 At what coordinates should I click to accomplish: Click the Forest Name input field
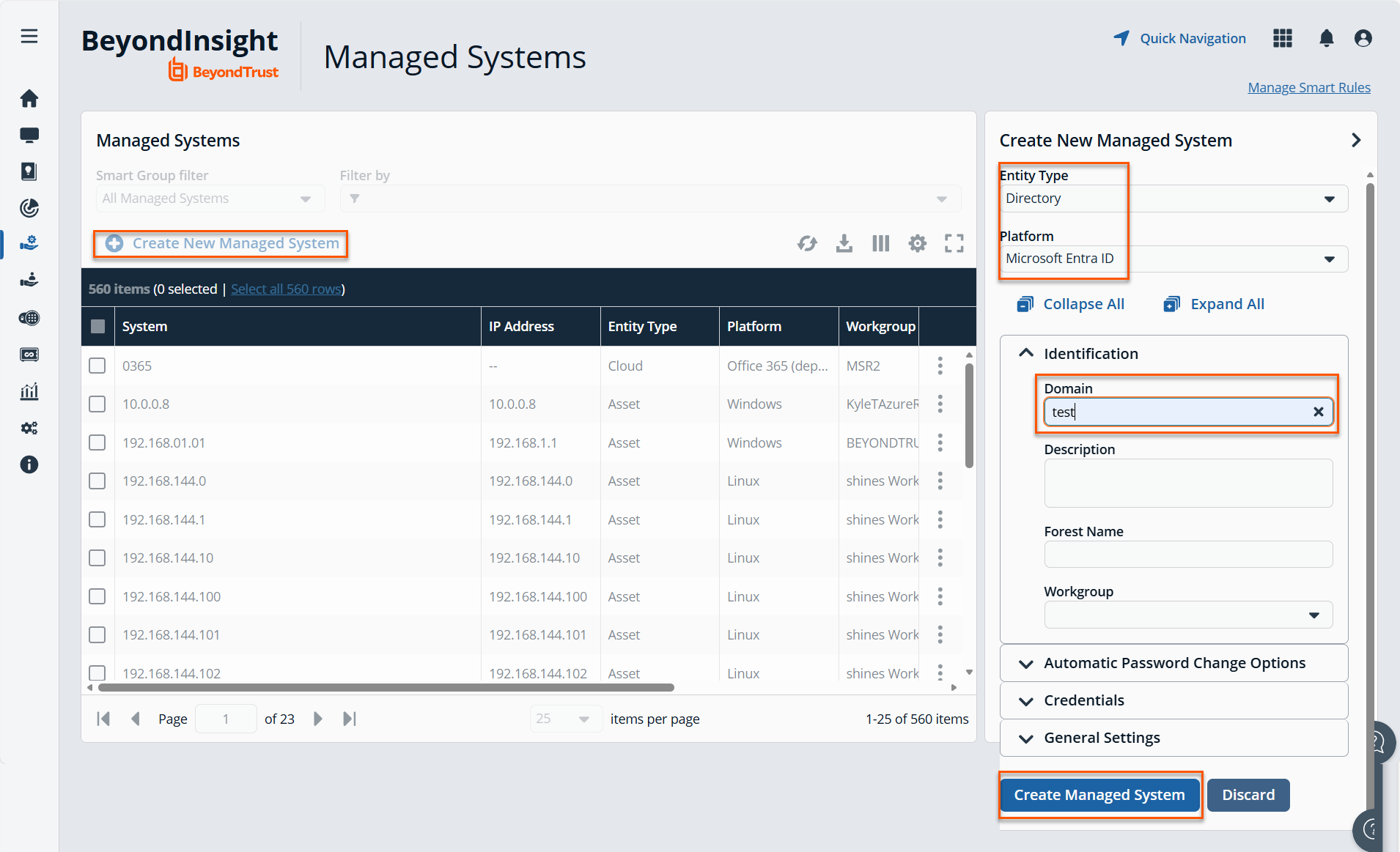(1188, 554)
